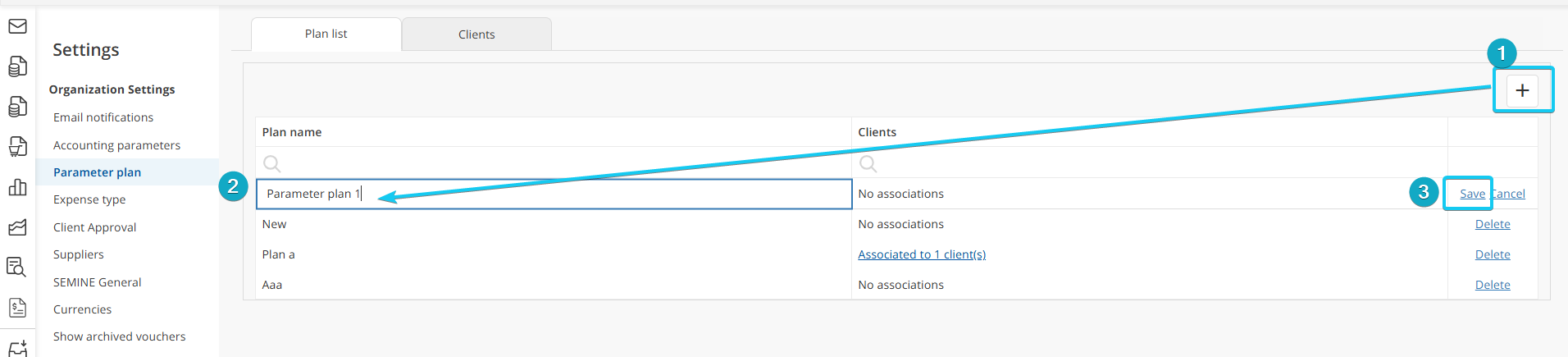1568x357 pixels.
Task: Open the mail envelope icon in sidebar
Action: coord(17,26)
